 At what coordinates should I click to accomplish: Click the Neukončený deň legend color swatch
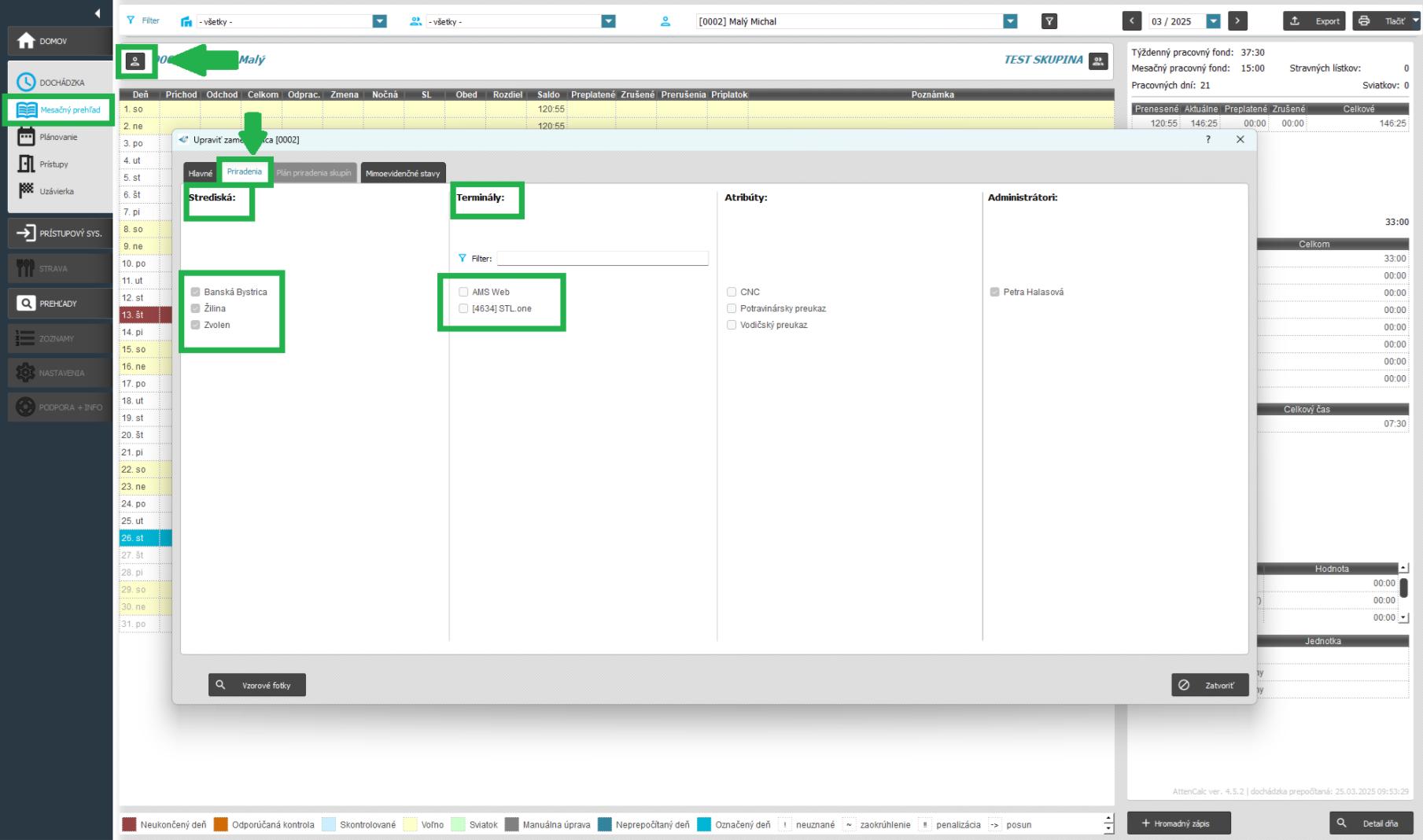pos(130,824)
